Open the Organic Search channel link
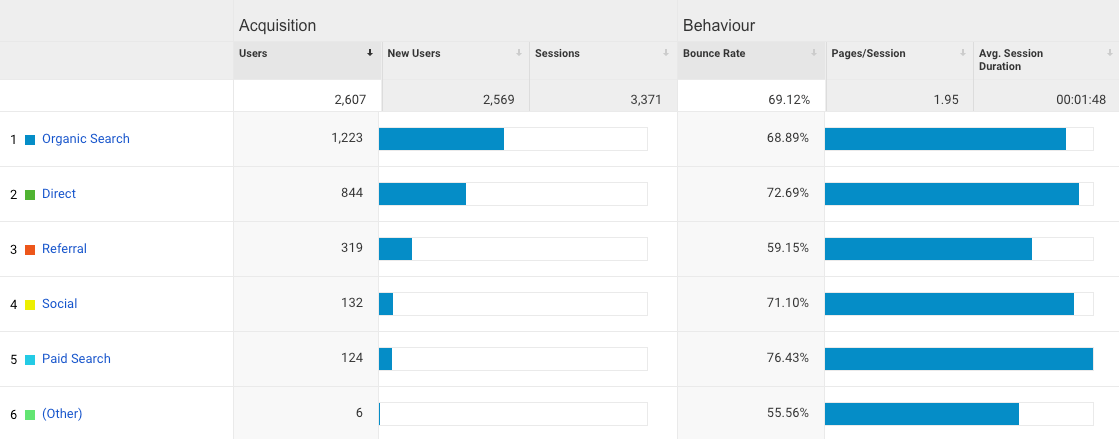The image size is (1119, 439). (86, 138)
